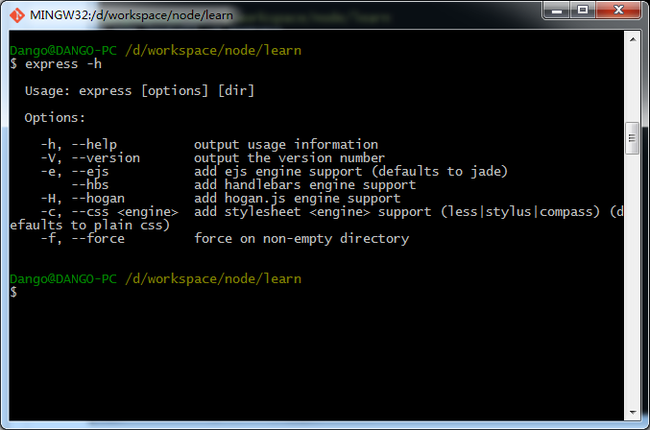
Task: Click 'add handlebars engine support' description
Action: 305,185
